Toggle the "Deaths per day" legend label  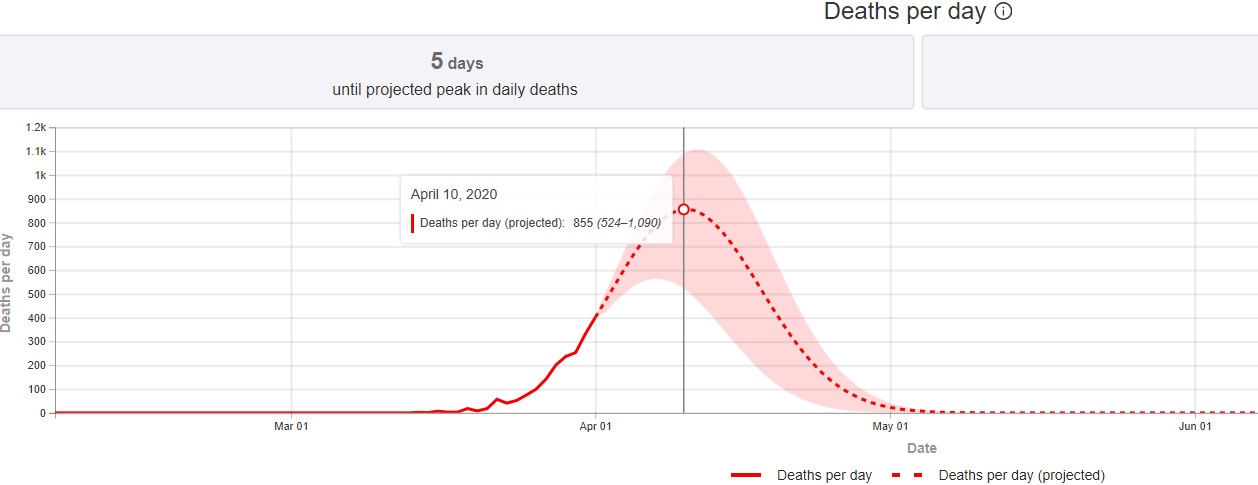pyautogui.click(x=824, y=475)
